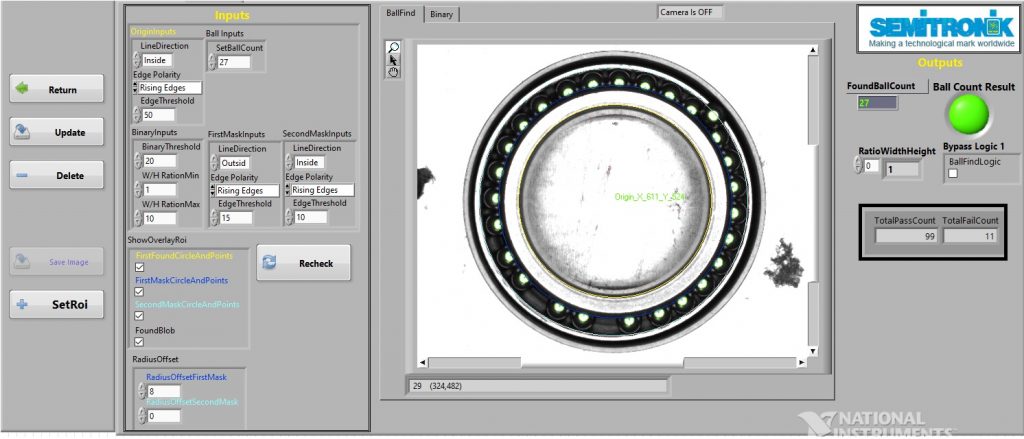Select the zoom magnifier tool
This screenshot has width=1024, height=439.
tap(393, 47)
